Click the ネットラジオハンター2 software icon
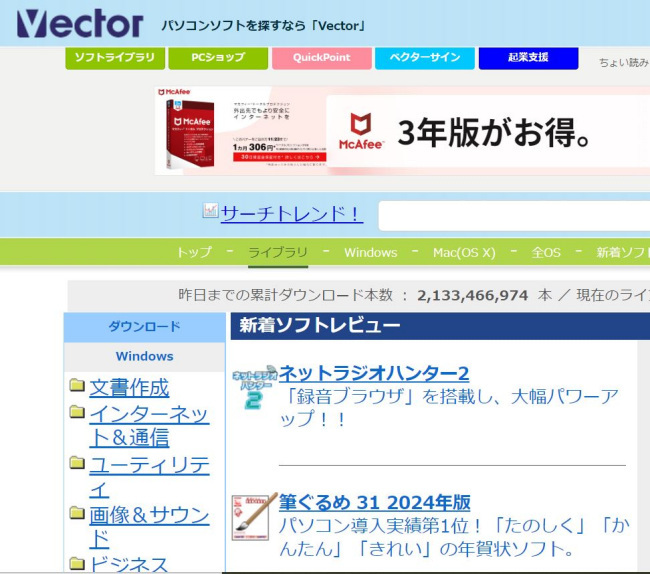The image size is (650, 574). click(254, 388)
